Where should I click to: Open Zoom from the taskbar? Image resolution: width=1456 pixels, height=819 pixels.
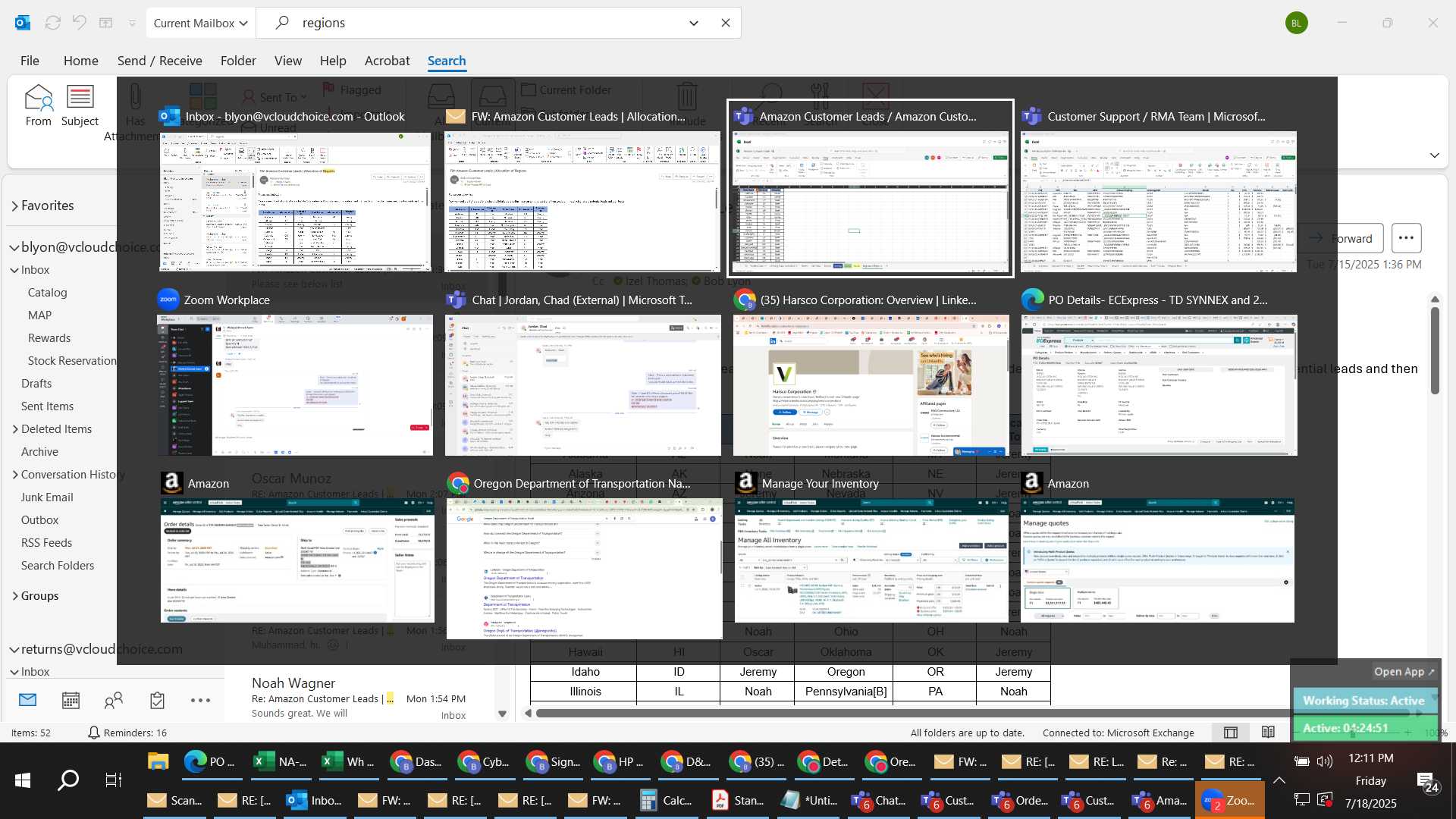click(1229, 800)
